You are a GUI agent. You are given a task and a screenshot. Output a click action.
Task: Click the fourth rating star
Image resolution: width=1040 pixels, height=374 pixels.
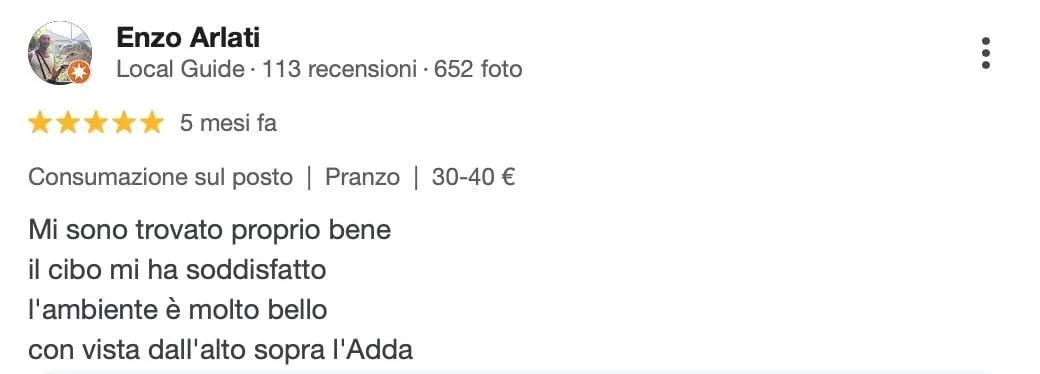124,123
